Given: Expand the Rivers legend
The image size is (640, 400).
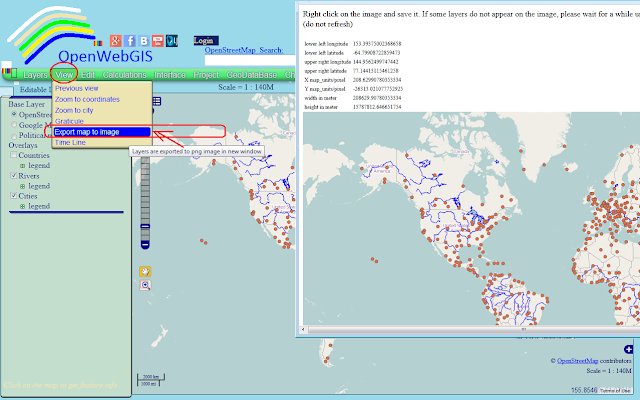Looking at the screenshot, I should click(23, 186).
